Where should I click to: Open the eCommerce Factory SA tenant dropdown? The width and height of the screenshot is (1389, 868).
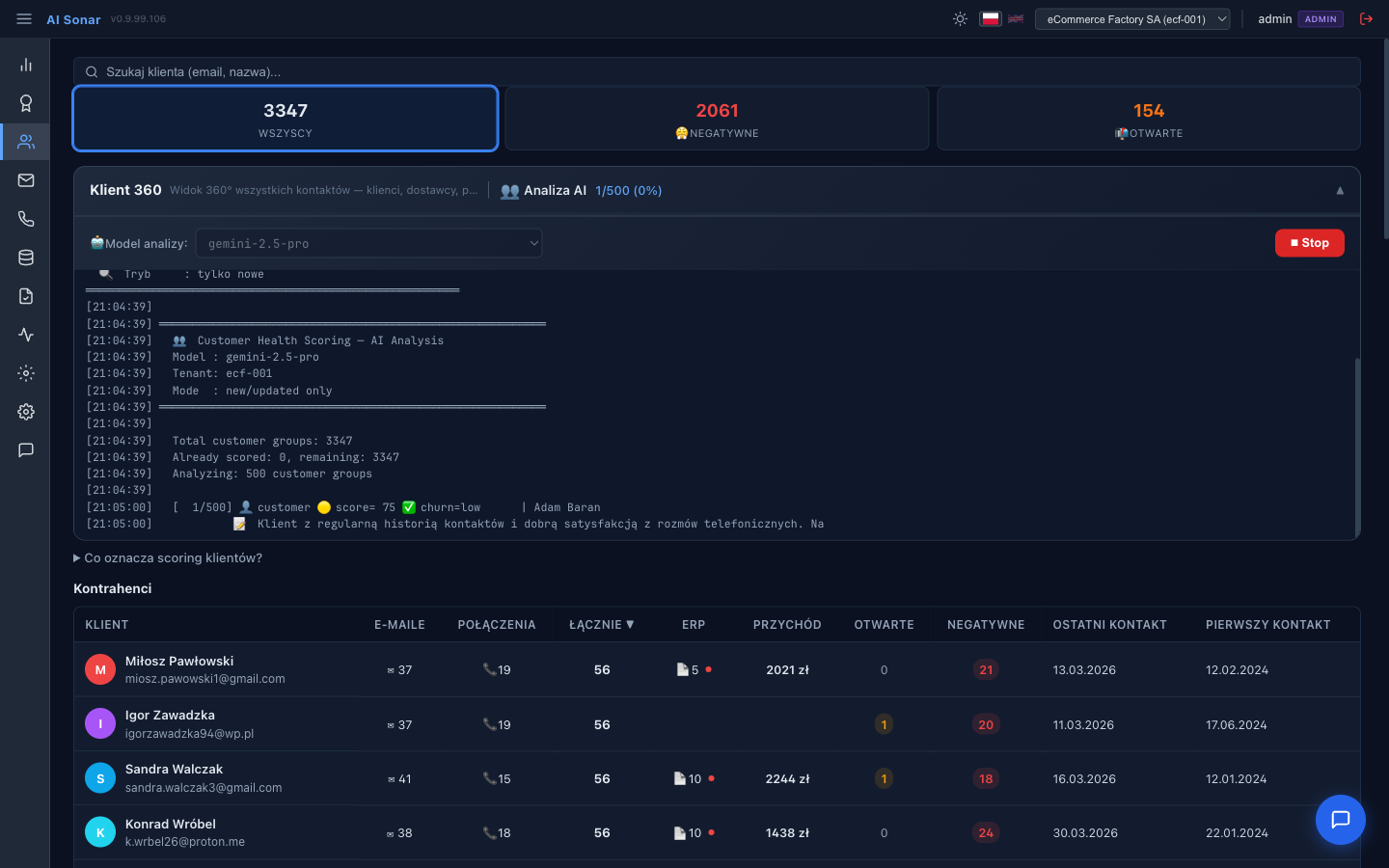(x=1131, y=19)
